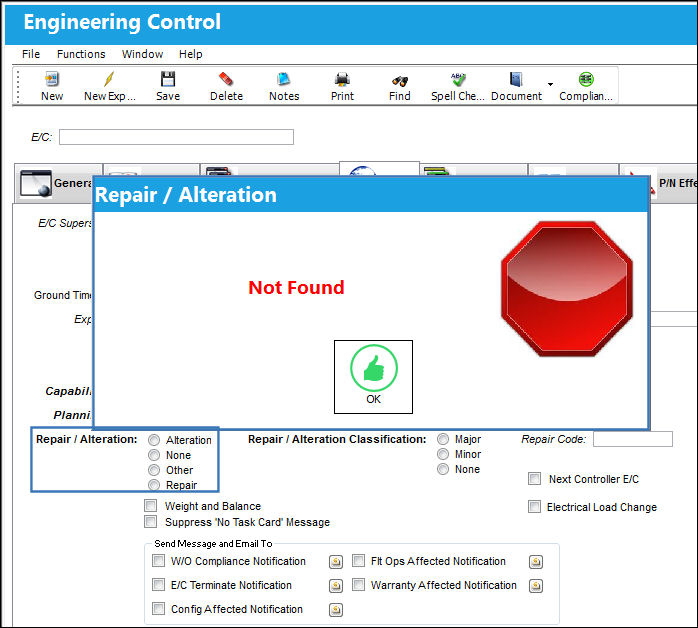Click the W/O Compliance Notification recipient icon
Viewport: 698px width, 628px height.
(336, 562)
